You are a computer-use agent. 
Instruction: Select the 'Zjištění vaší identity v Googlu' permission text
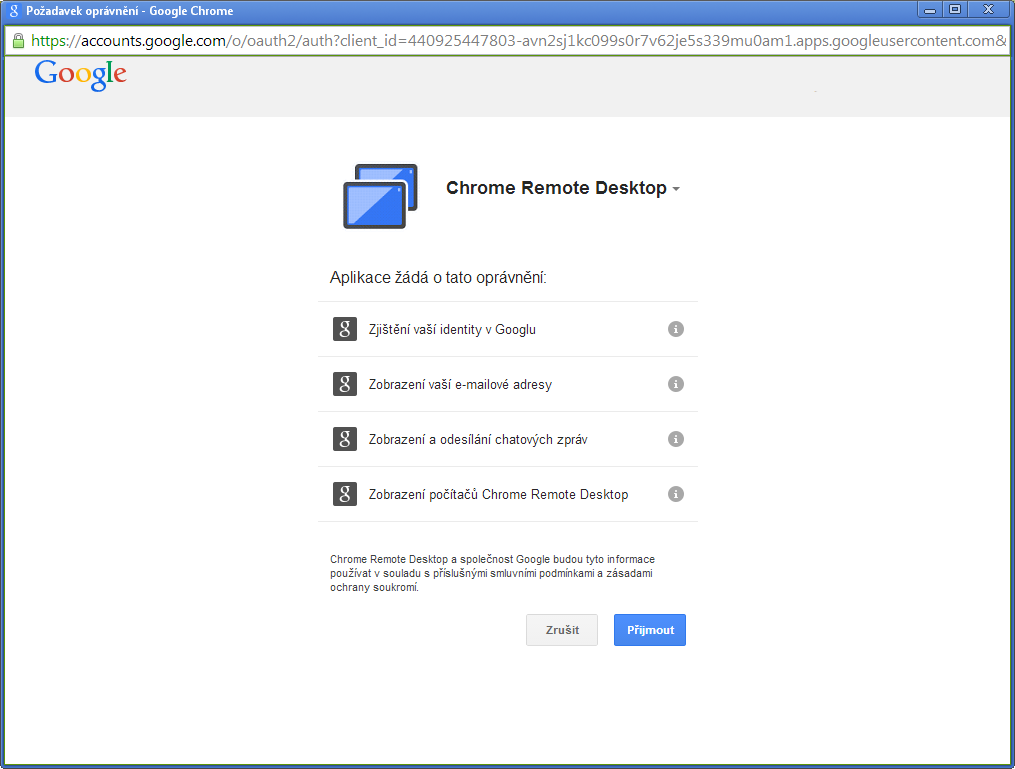click(x=452, y=329)
